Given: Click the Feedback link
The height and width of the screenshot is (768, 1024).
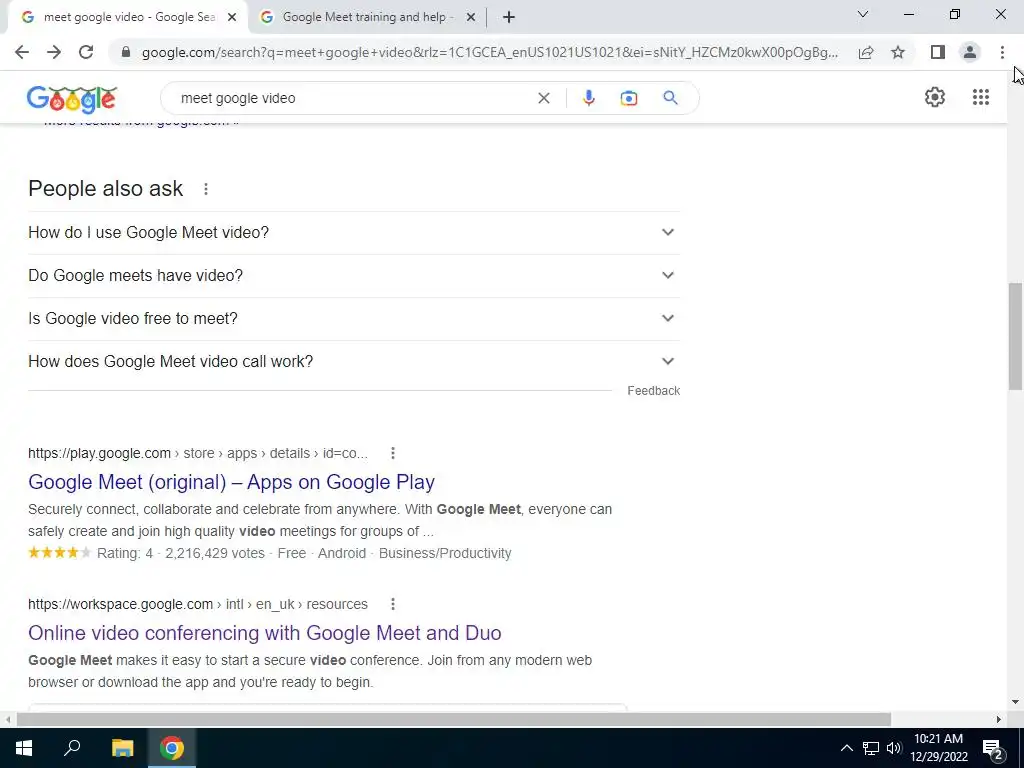Looking at the screenshot, I should [654, 391].
